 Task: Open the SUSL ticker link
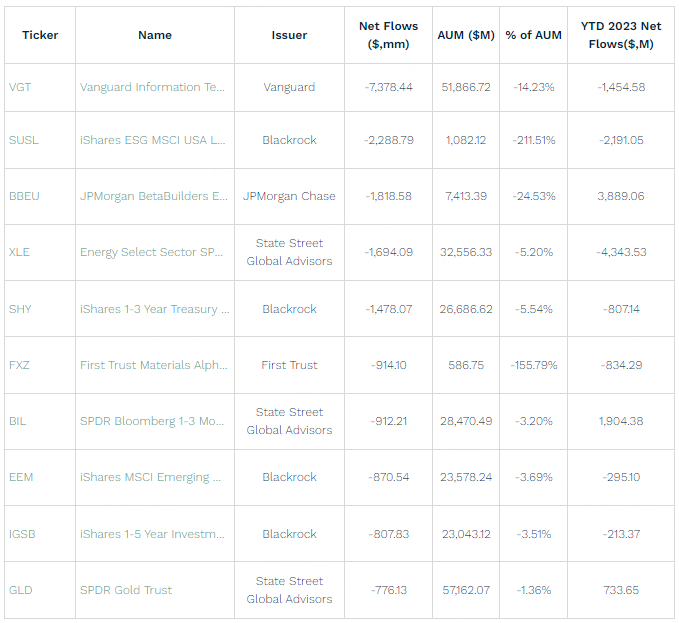pyautogui.click(x=23, y=140)
